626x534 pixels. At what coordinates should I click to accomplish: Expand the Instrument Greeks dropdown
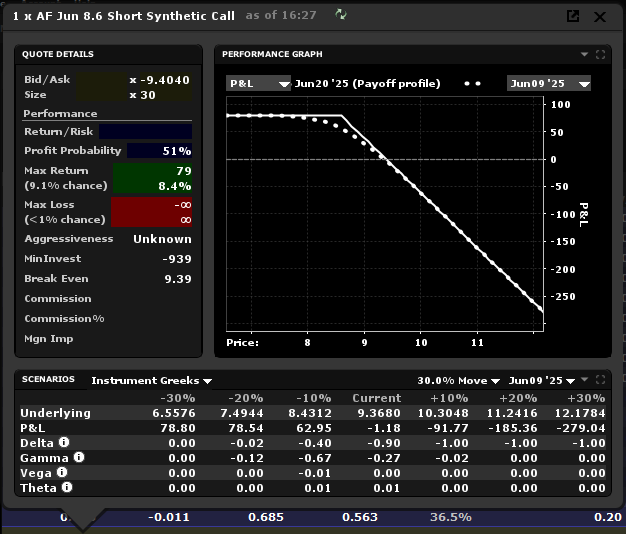click(151, 381)
